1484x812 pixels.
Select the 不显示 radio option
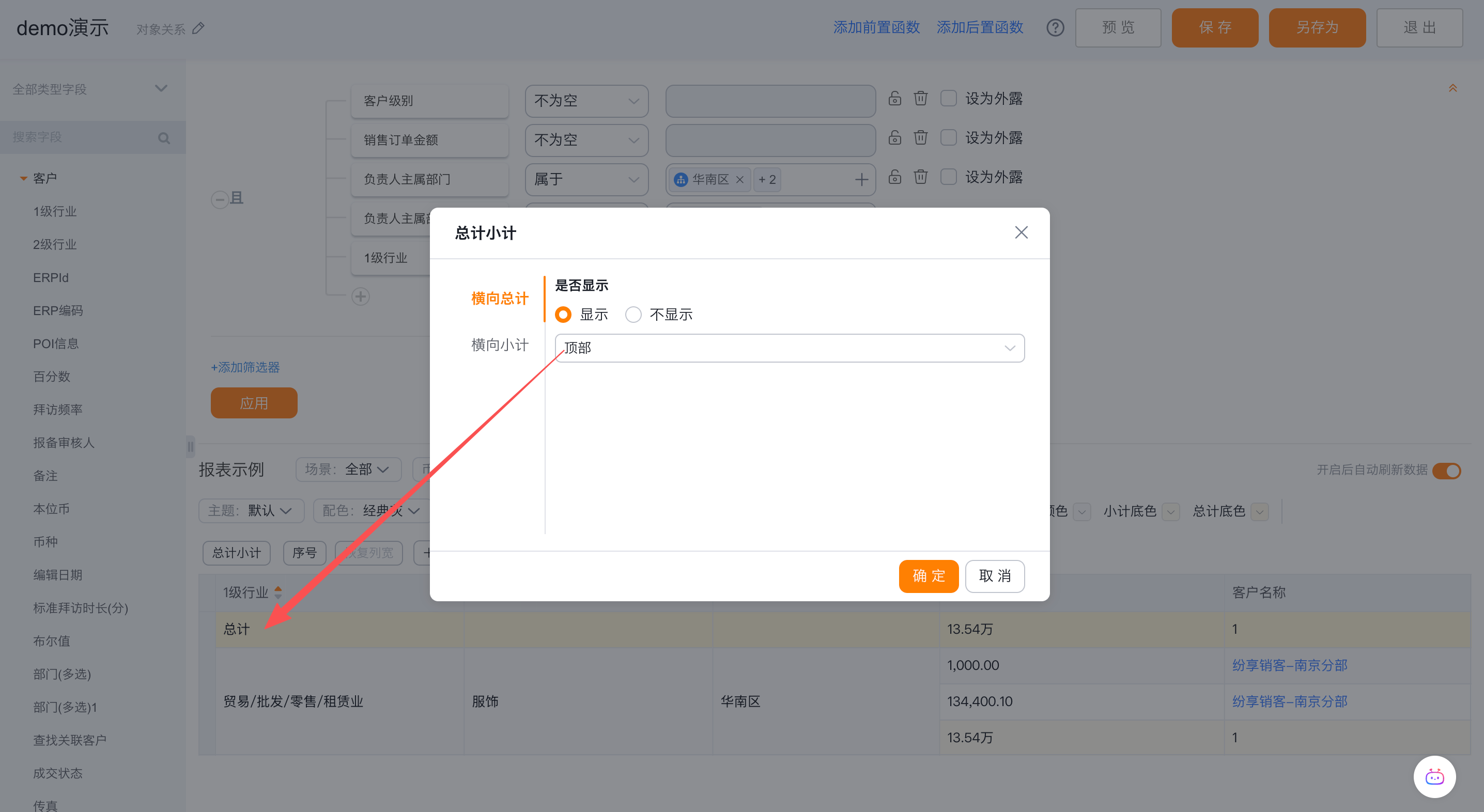pos(633,315)
